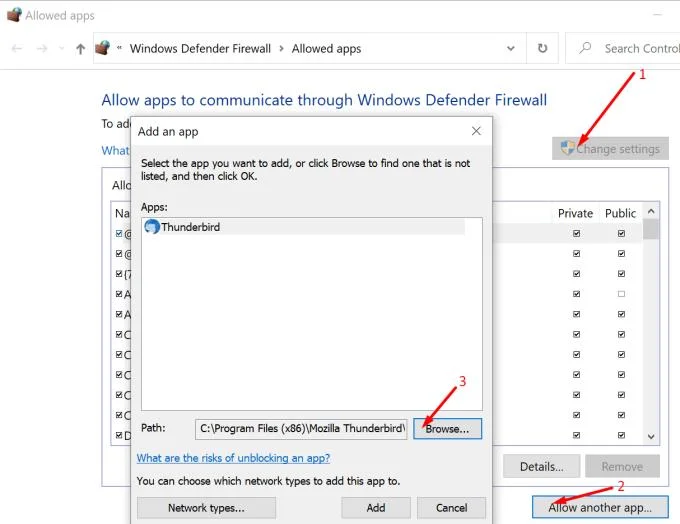Cancel the Add an app dialog
680x524 pixels.
tap(451, 508)
